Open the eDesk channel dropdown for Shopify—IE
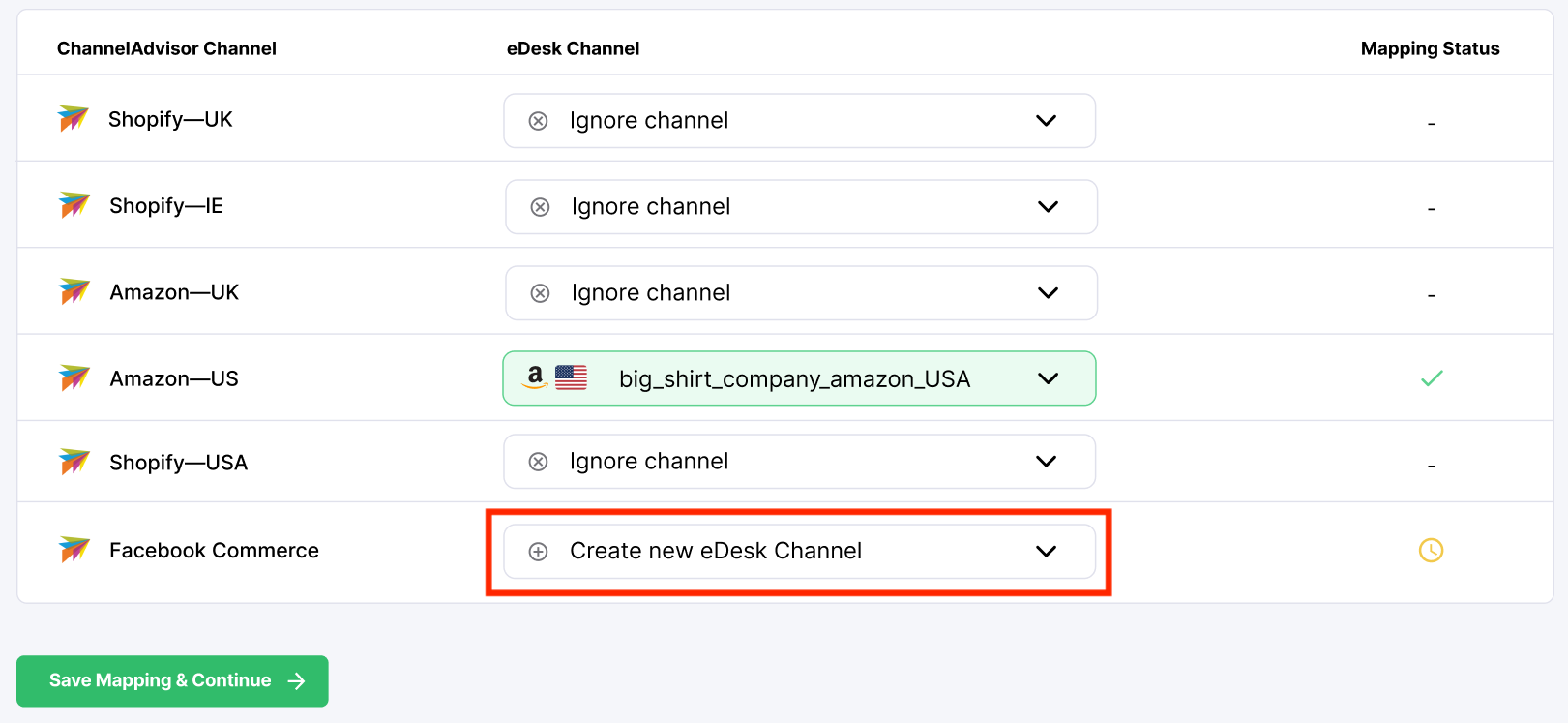The height and width of the screenshot is (723, 1568). 802,207
